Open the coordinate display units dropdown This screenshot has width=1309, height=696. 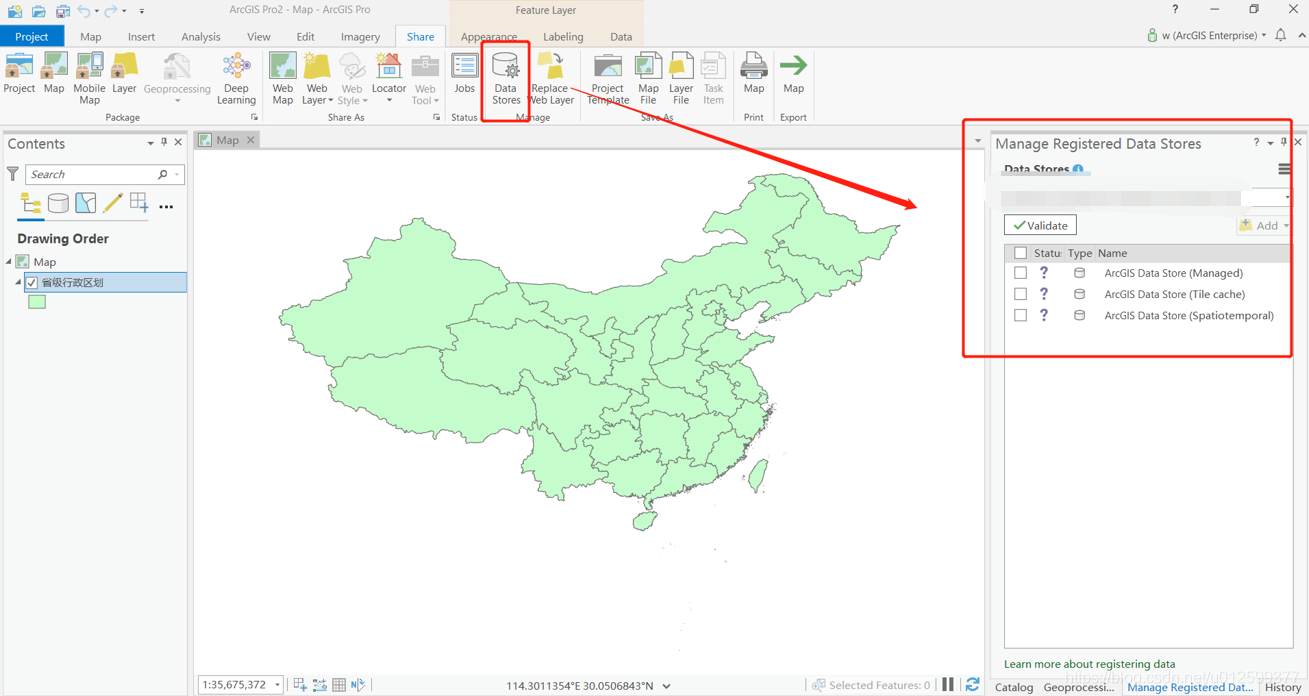point(667,686)
